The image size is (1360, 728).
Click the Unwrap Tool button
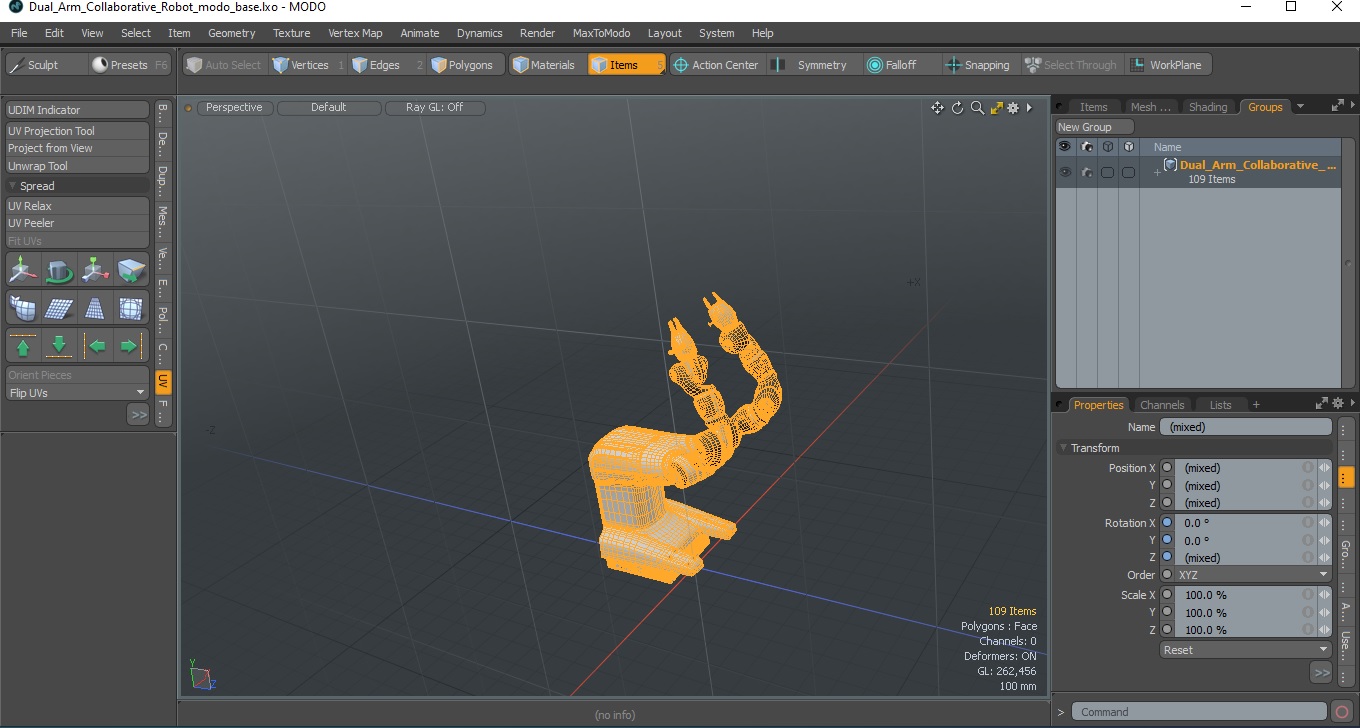[77, 166]
